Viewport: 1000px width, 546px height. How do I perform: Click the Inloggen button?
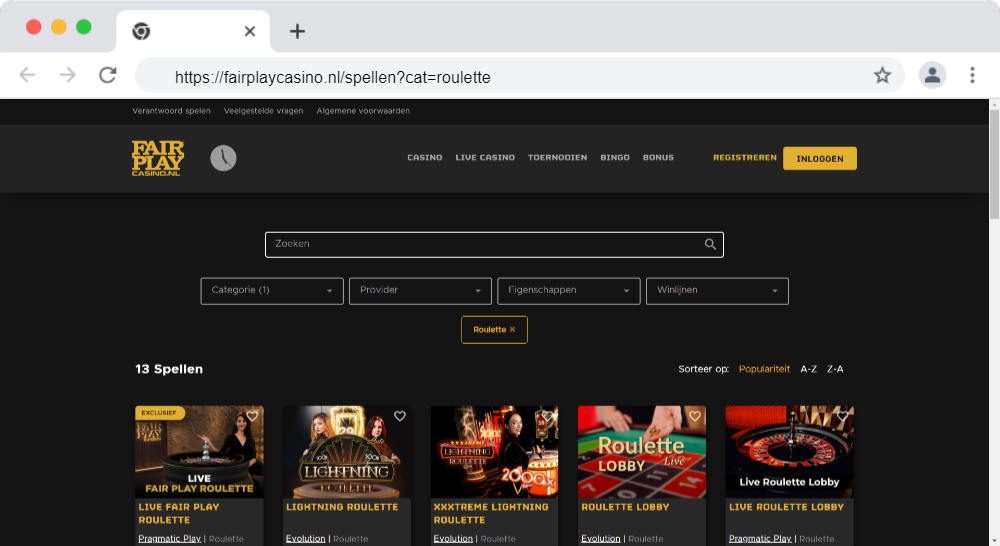click(x=820, y=158)
